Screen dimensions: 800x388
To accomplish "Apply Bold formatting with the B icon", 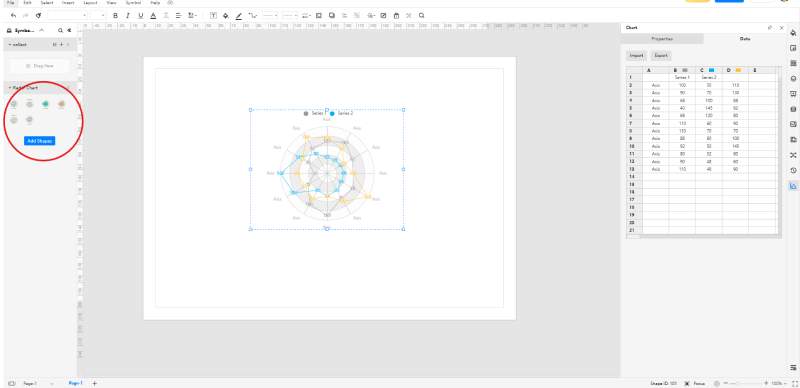I will pyautogui.click(x=115, y=16).
